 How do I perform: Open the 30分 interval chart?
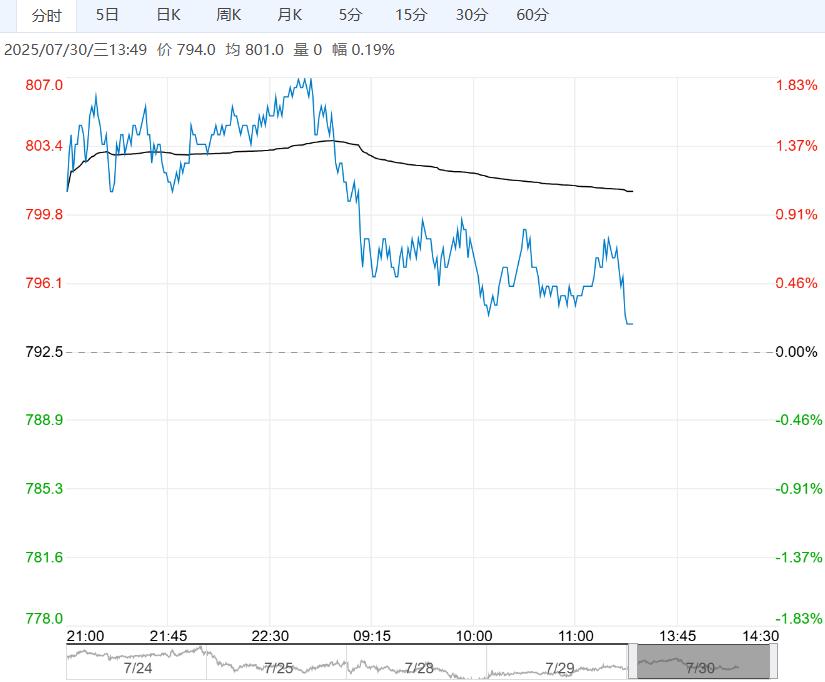pyautogui.click(x=471, y=15)
